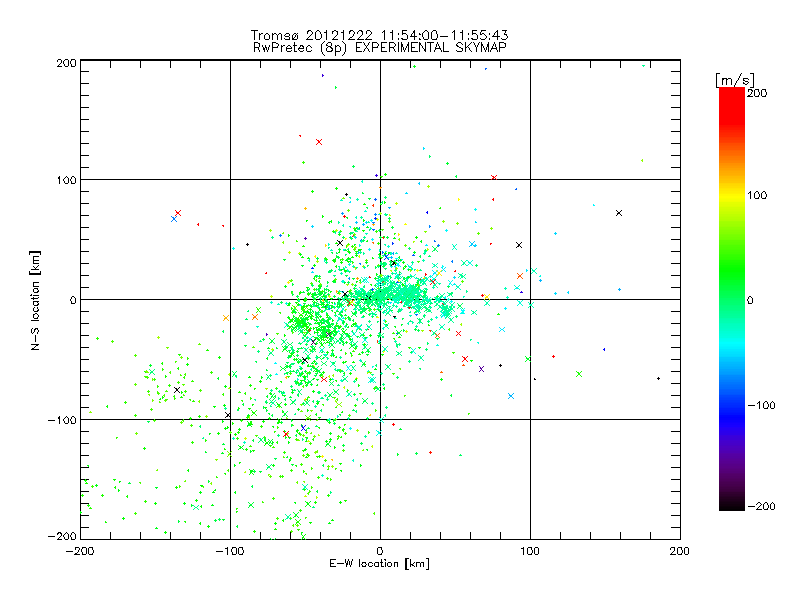
Task: Click the 'N-S location [km]' axis label
Action: [x=35, y=301]
